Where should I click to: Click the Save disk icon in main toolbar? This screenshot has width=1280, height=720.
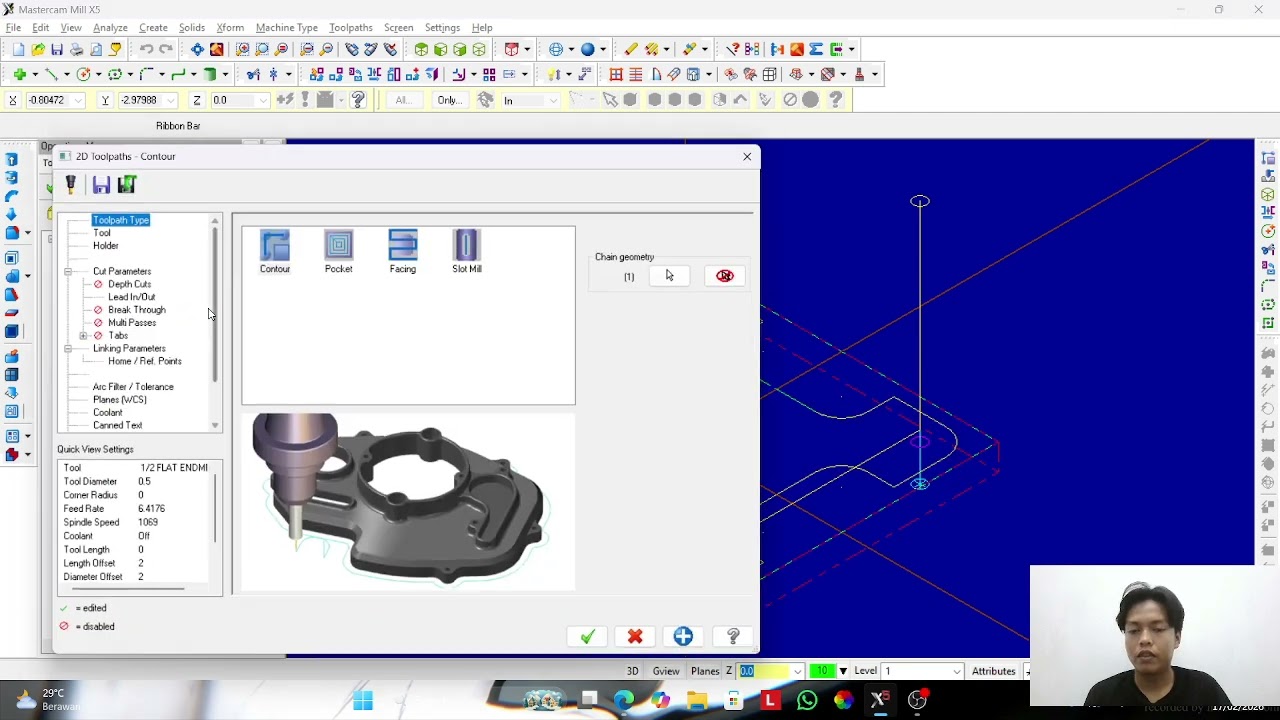(57, 50)
